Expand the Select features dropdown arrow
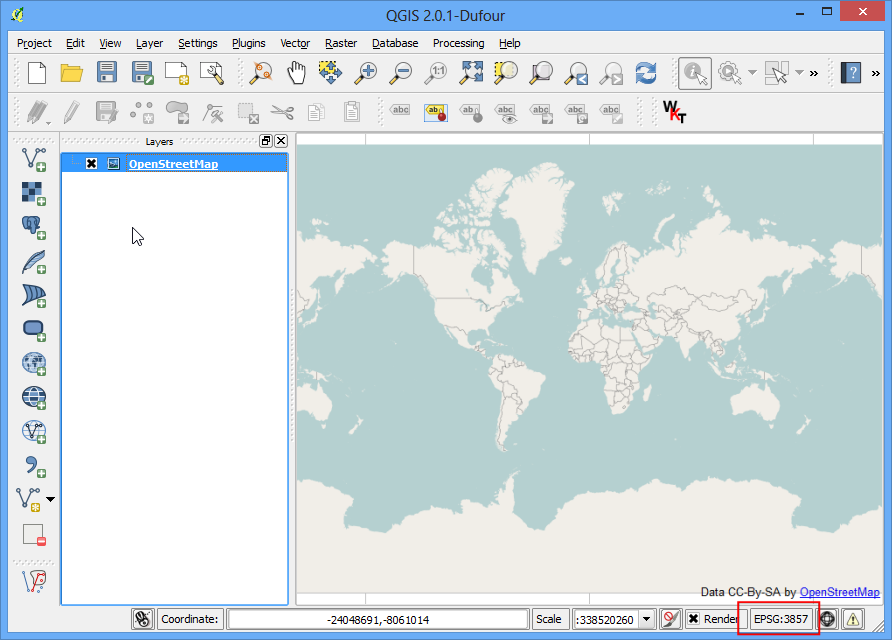This screenshot has width=892, height=640. click(x=799, y=73)
